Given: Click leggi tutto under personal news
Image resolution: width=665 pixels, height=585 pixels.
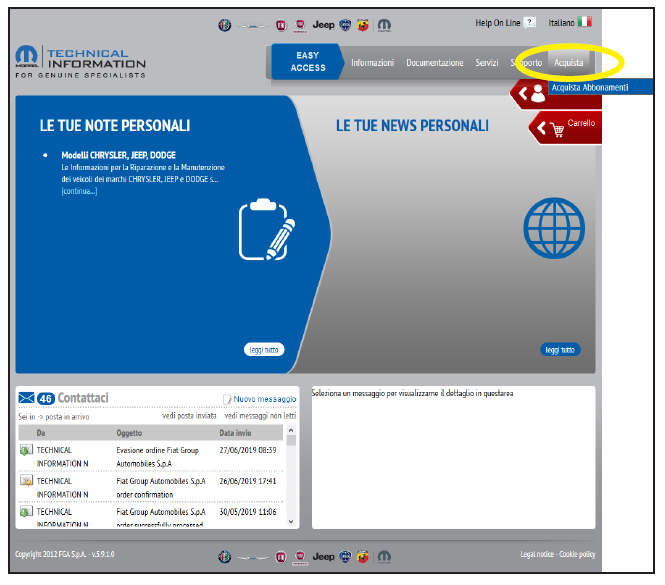Looking at the screenshot, I should coord(560,350).
